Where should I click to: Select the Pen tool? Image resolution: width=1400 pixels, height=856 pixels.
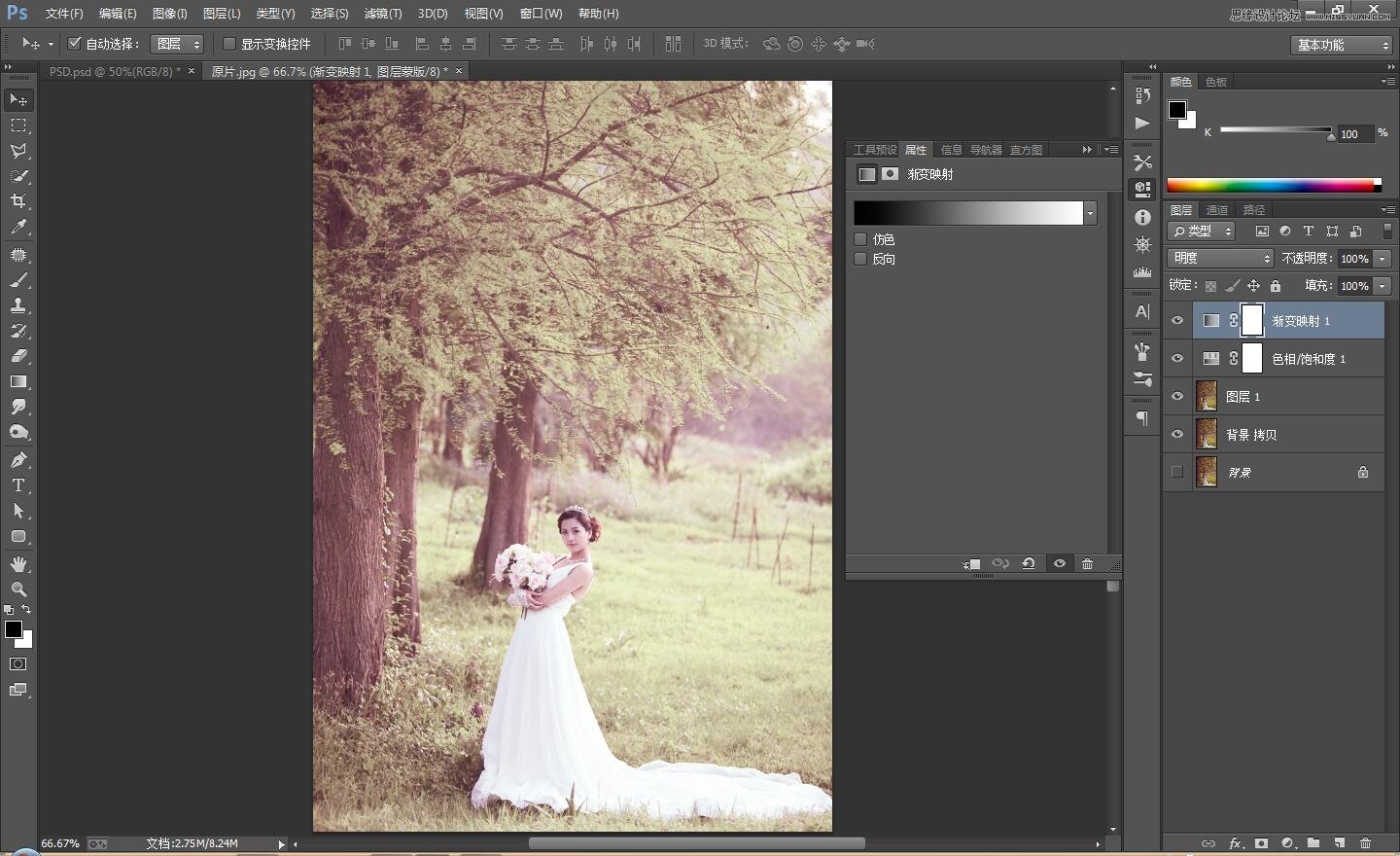[x=18, y=460]
